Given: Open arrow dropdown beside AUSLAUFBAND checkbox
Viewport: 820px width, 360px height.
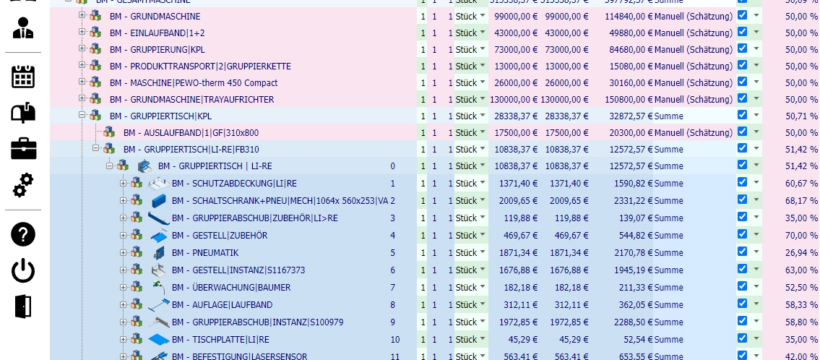Looking at the screenshot, I should [x=756, y=132].
